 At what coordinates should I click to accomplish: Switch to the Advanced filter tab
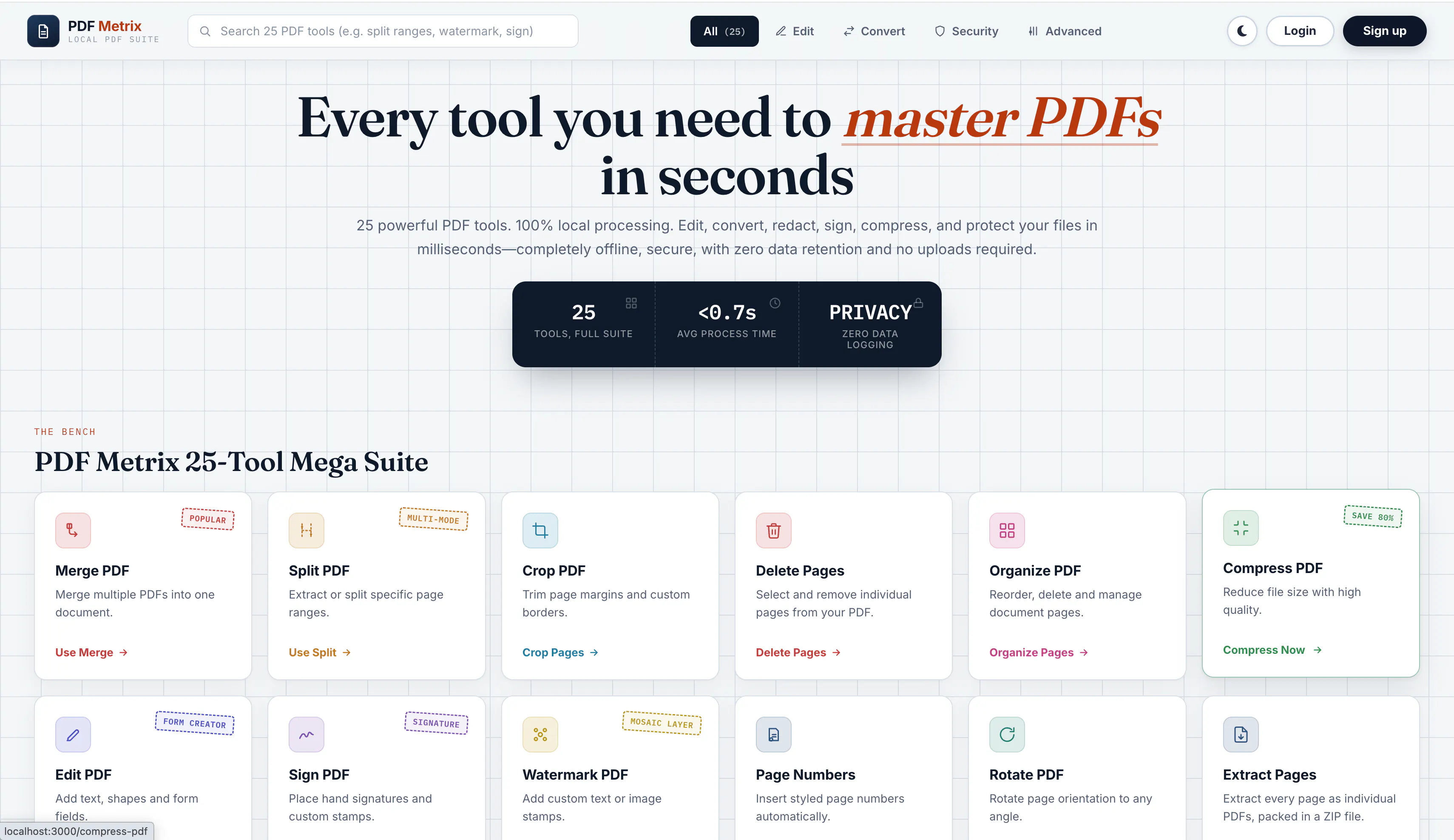[x=1065, y=31]
